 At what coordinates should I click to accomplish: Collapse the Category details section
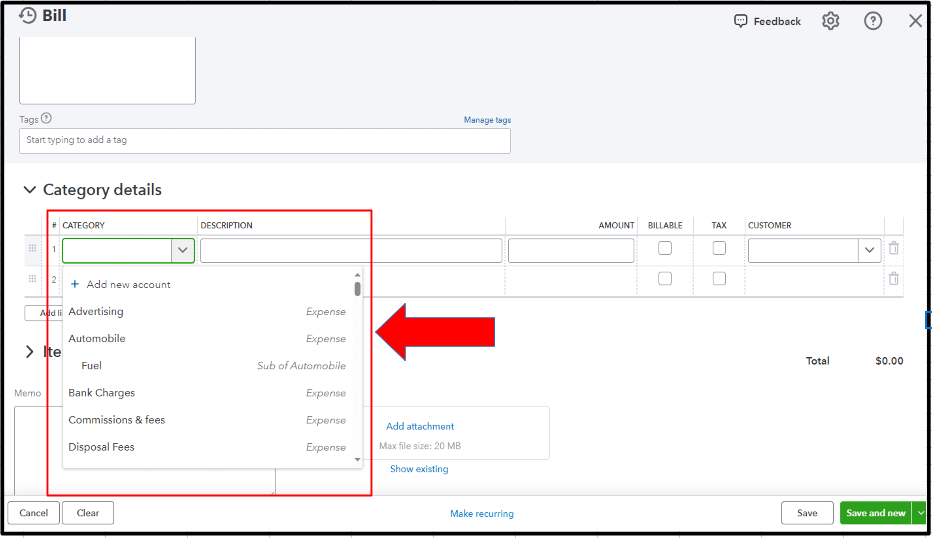click(x=29, y=190)
